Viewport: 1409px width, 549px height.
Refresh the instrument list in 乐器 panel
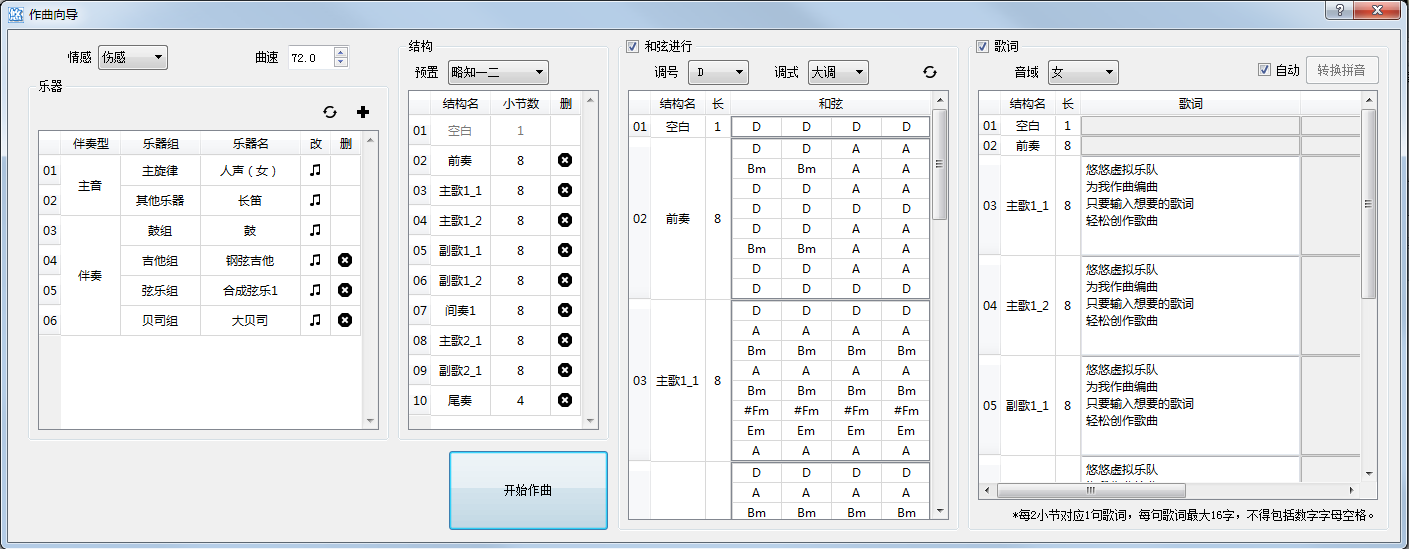tap(330, 112)
